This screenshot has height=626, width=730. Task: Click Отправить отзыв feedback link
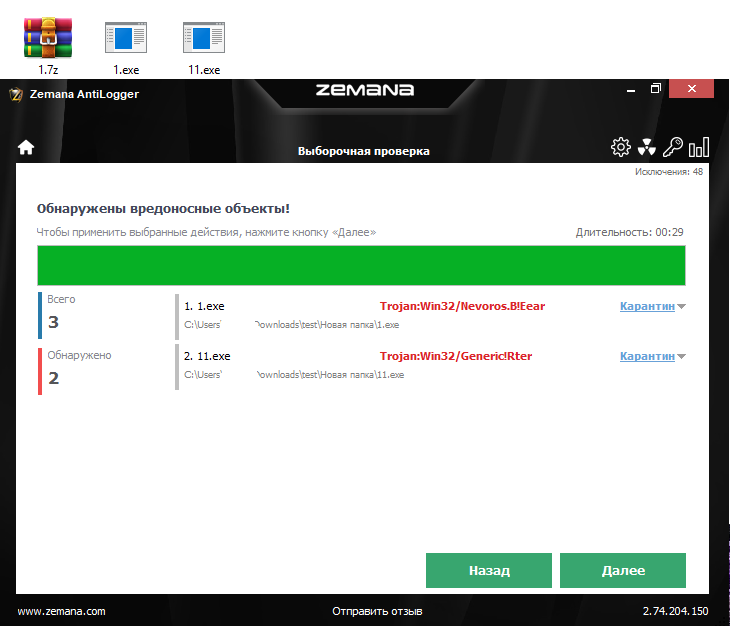(377, 611)
